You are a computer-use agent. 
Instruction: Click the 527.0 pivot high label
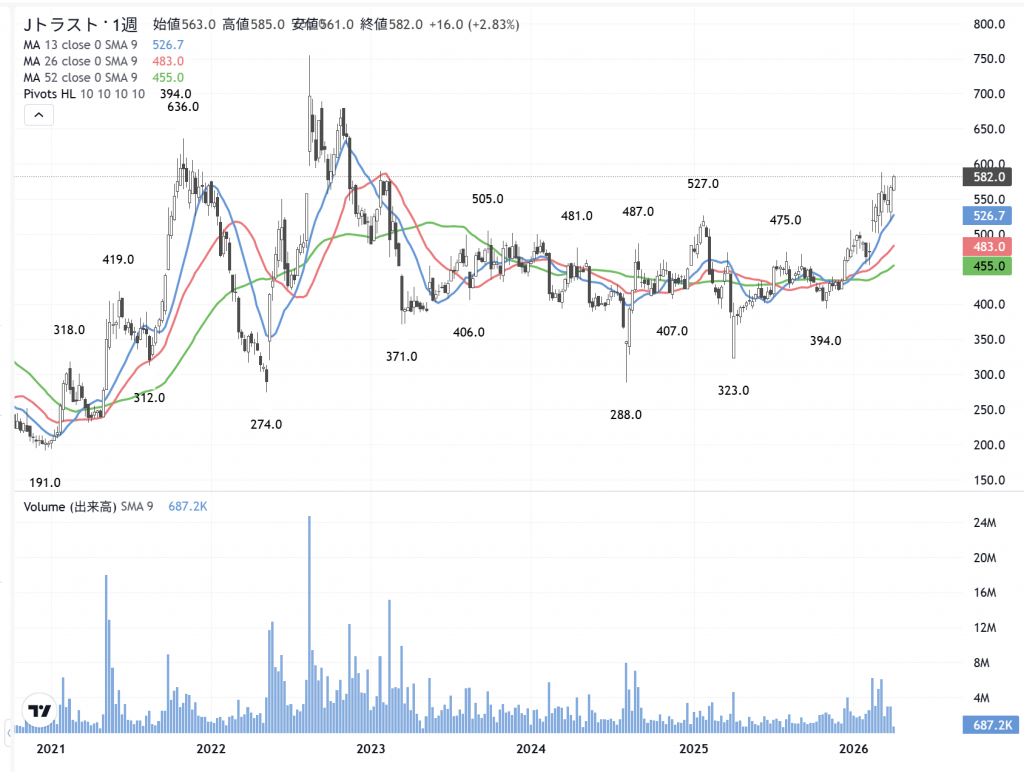click(703, 184)
